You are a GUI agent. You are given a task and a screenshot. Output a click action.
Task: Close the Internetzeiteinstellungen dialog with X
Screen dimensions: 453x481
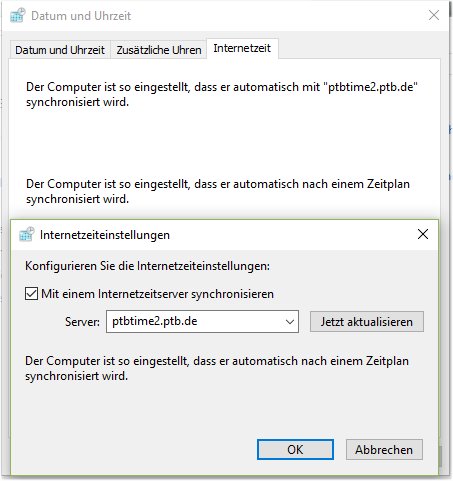(423, 234)
